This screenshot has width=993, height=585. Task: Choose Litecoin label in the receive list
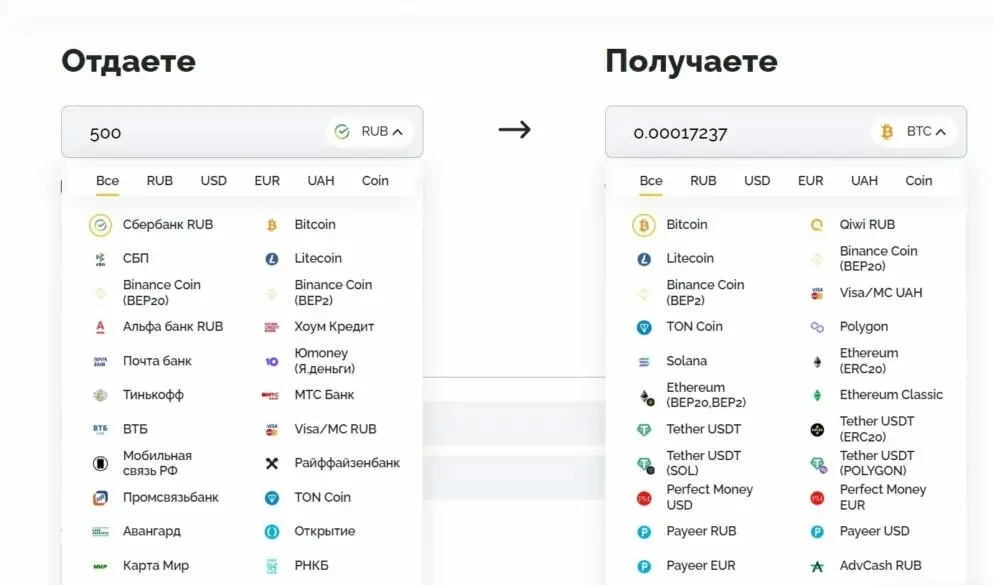pos(690,258)
